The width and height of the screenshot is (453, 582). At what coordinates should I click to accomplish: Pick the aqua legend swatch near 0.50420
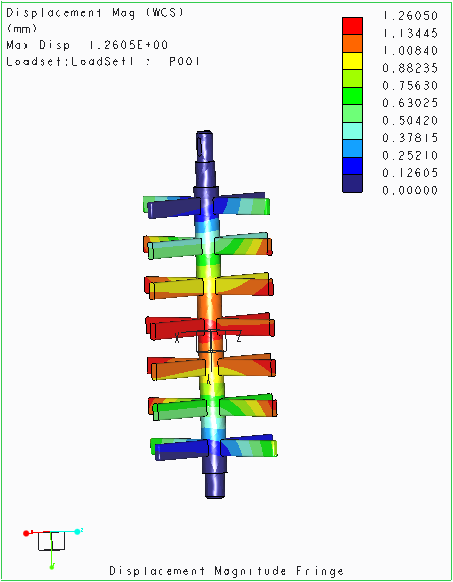pyautogui.click(x=352, y=131)
